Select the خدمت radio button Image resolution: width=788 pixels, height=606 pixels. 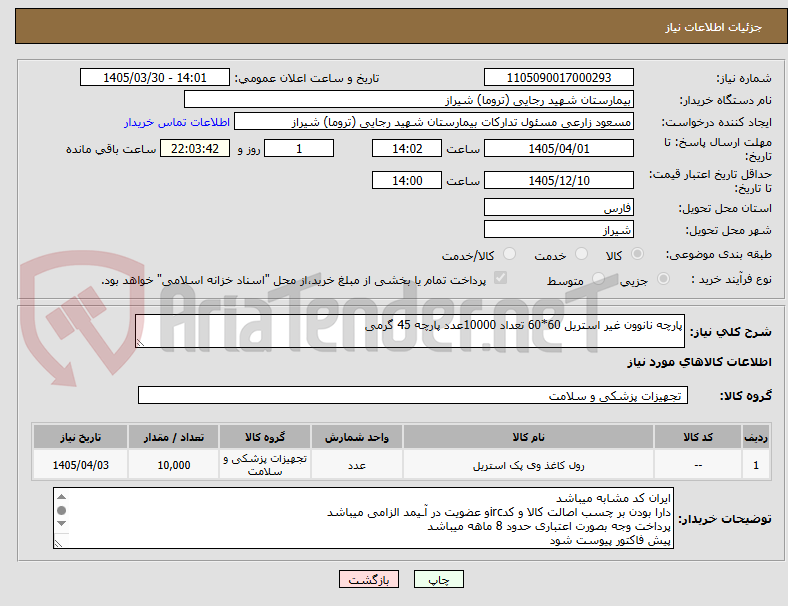click(x=581, y=254)
